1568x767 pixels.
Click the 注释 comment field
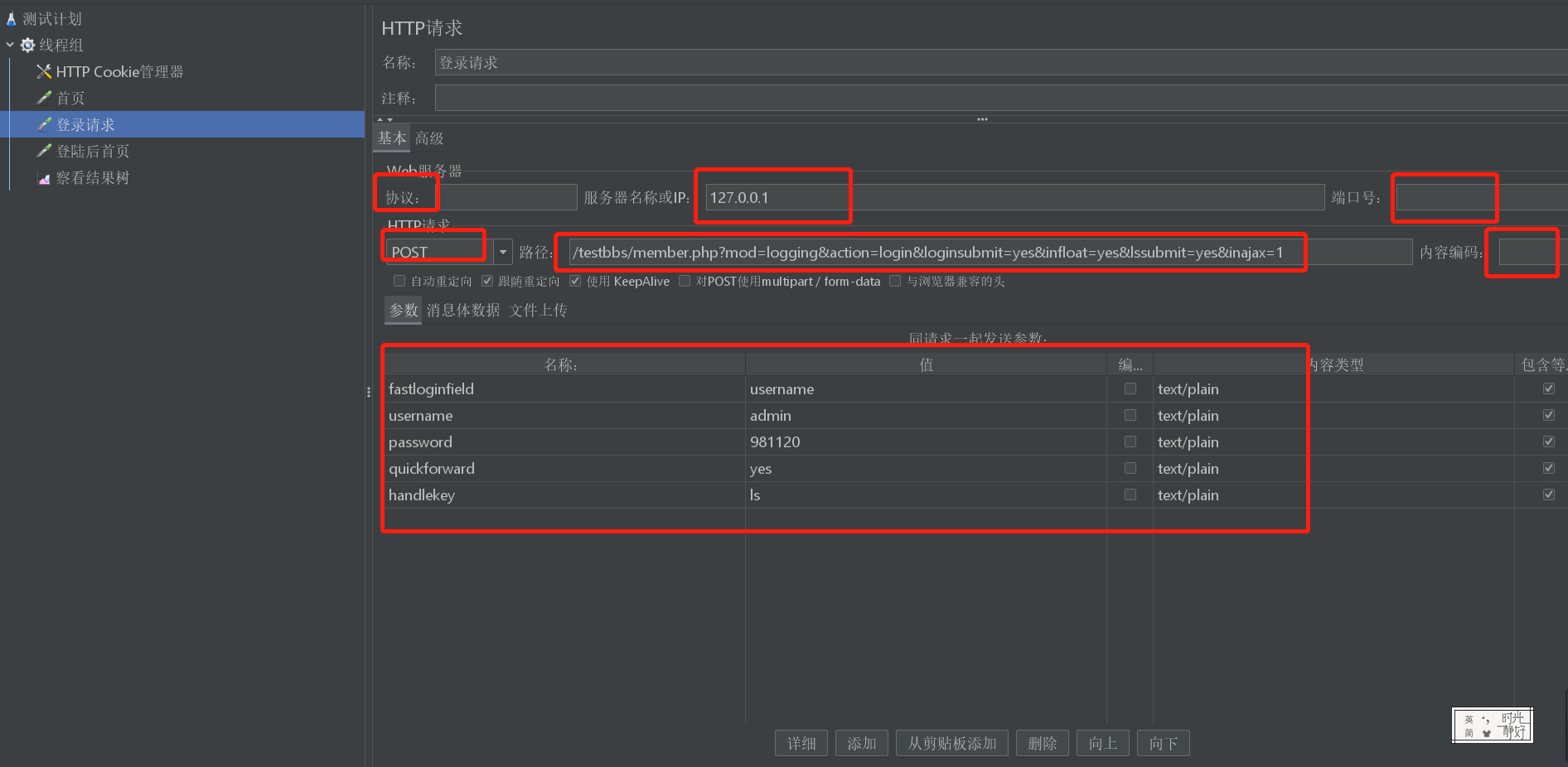(x=1001, y=98)
